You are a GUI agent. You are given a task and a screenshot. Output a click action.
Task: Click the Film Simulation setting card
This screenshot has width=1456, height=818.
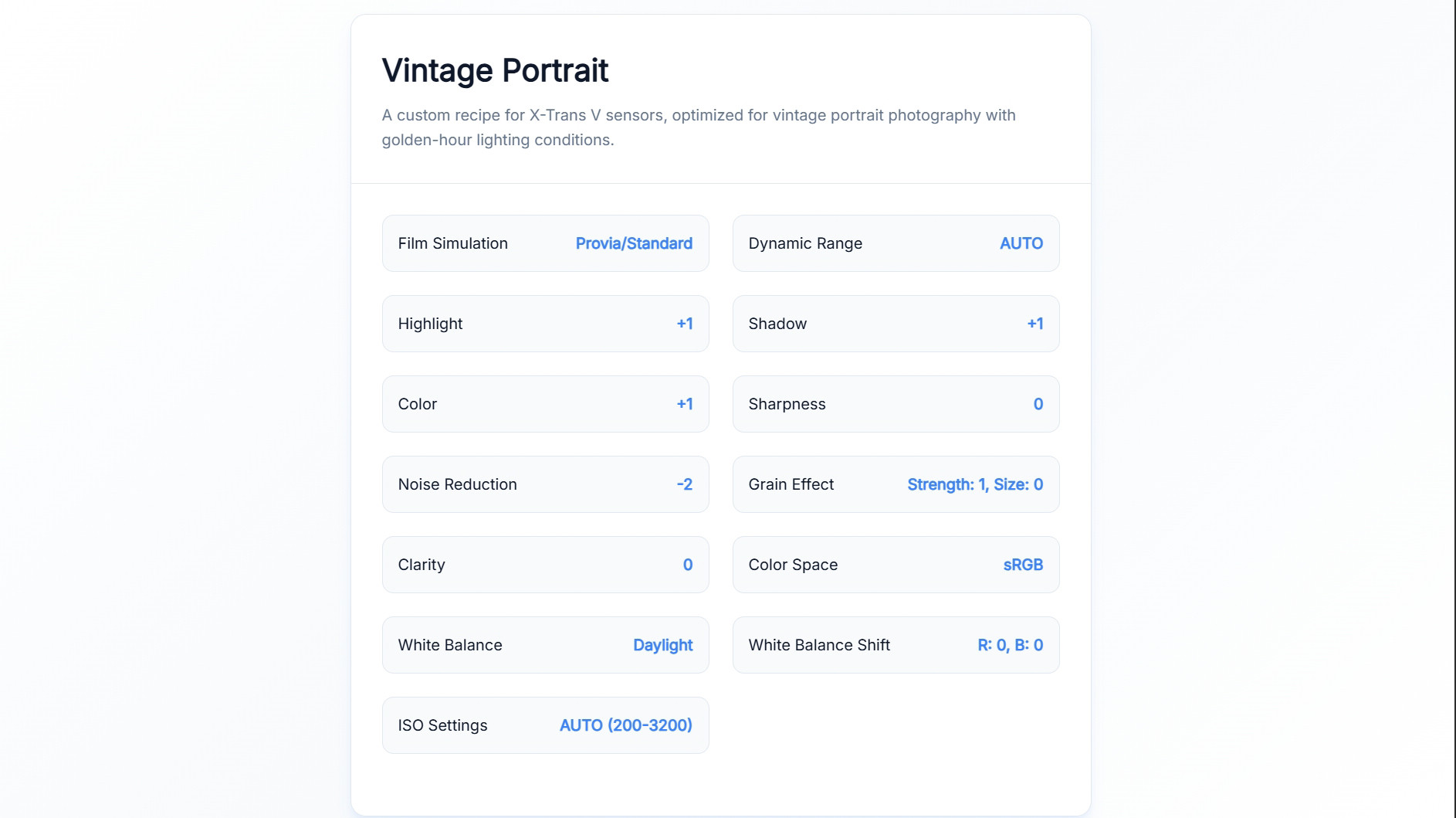coord(545,243)
